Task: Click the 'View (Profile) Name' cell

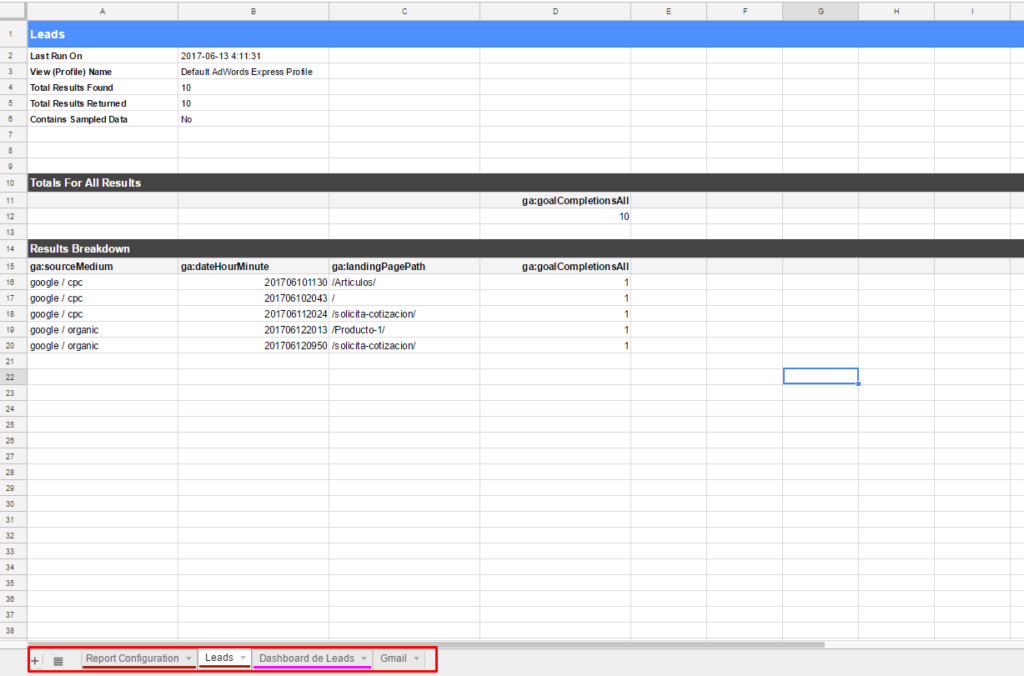Action: point(103,72)
